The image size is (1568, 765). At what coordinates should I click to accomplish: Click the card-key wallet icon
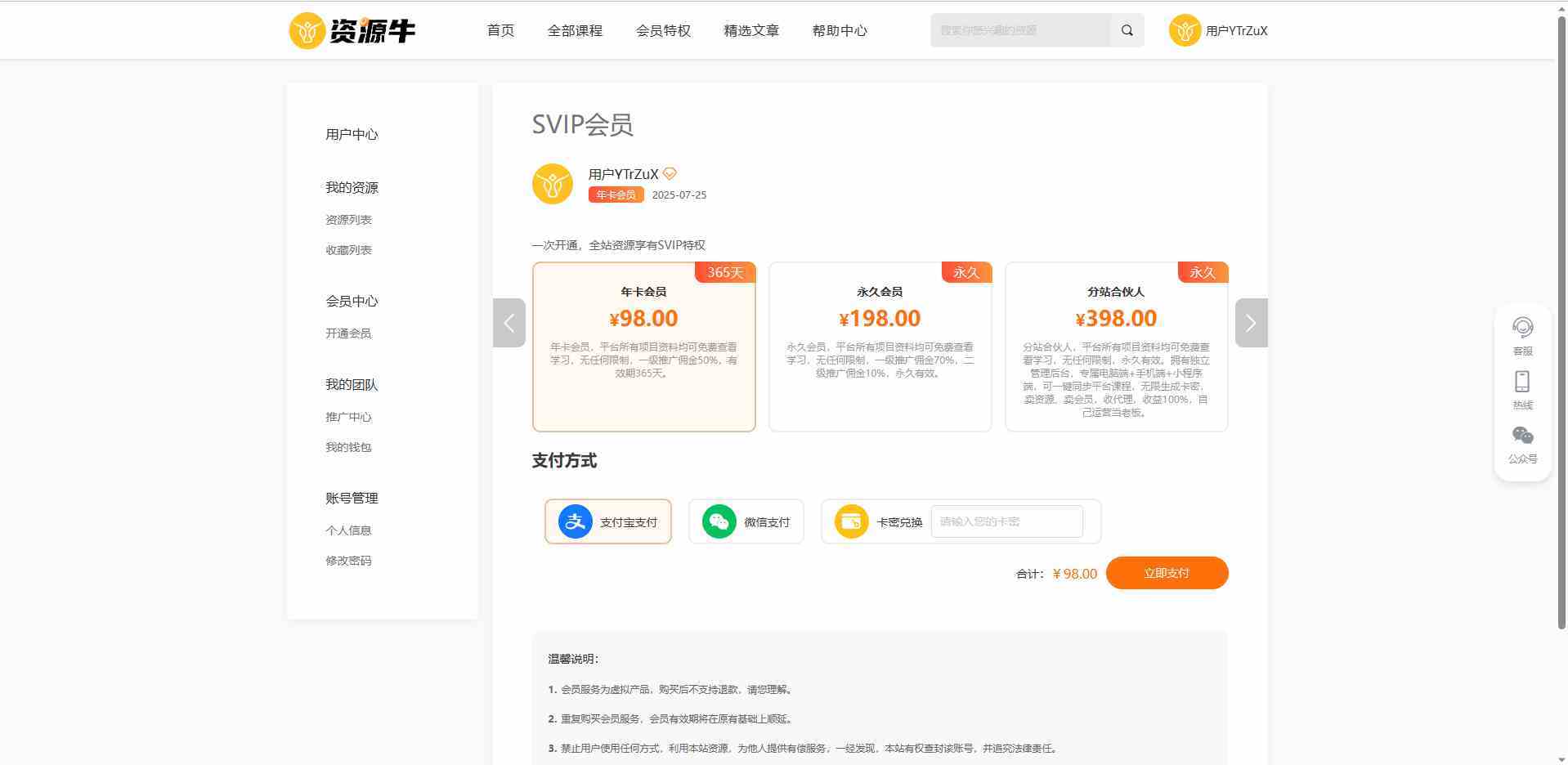[851, 521]
